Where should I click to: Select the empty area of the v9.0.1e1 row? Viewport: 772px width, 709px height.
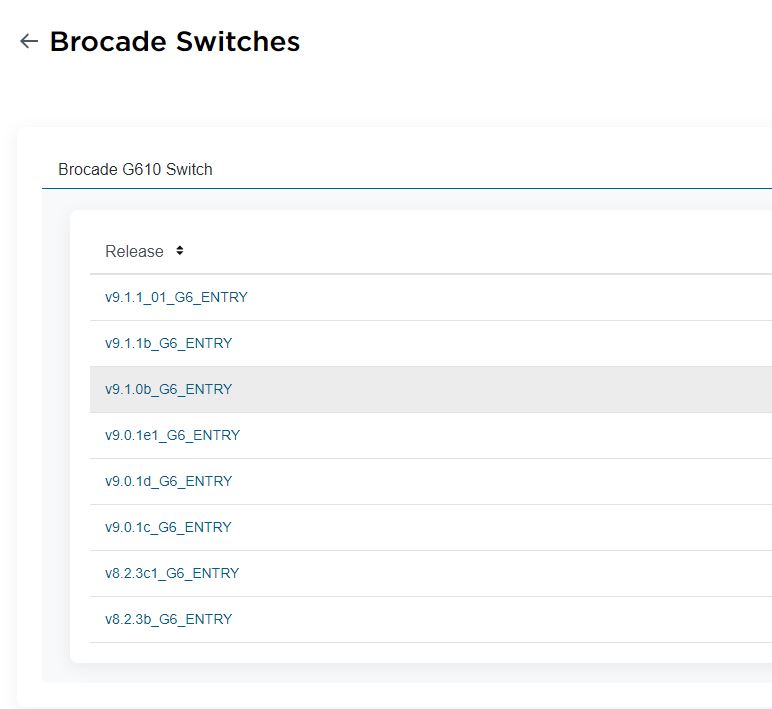coord(500,435)
